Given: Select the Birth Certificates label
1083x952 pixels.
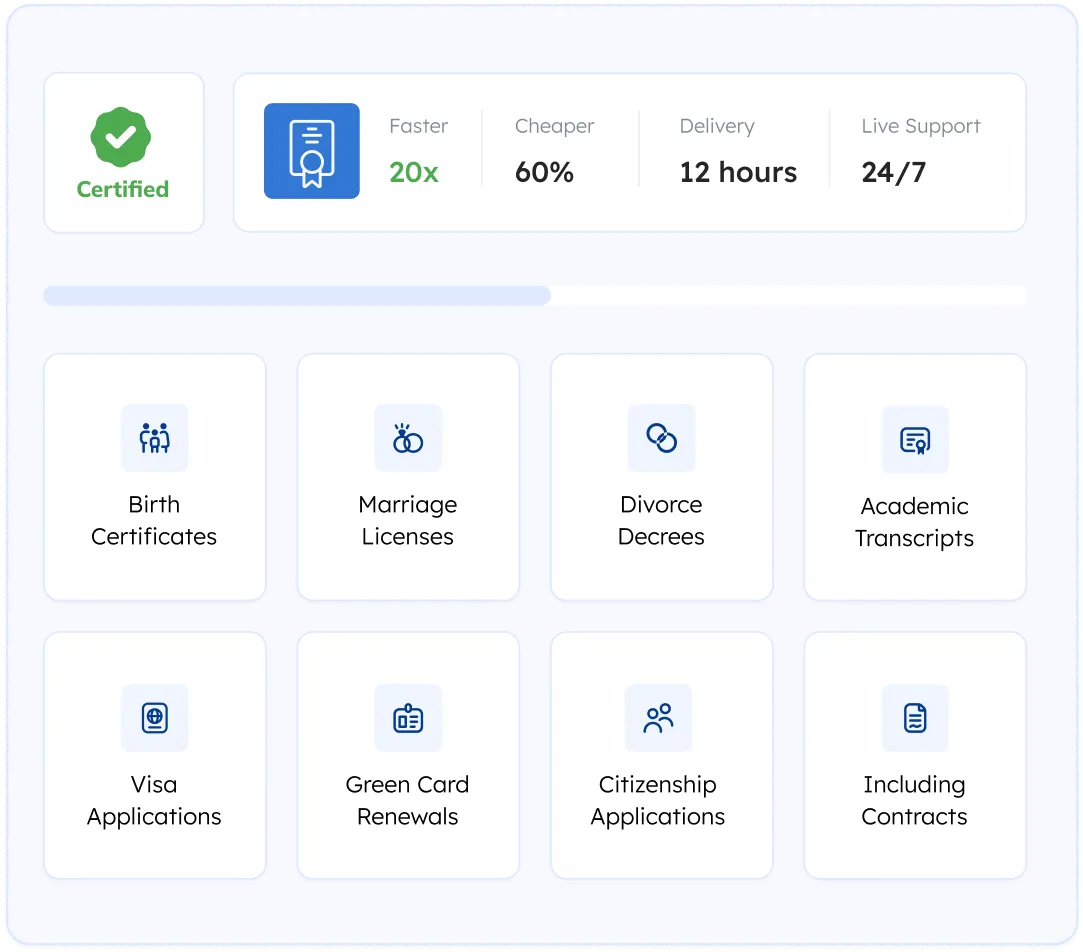Looking at the screenshot, I should pyautogui.click(x=154, y=520).
